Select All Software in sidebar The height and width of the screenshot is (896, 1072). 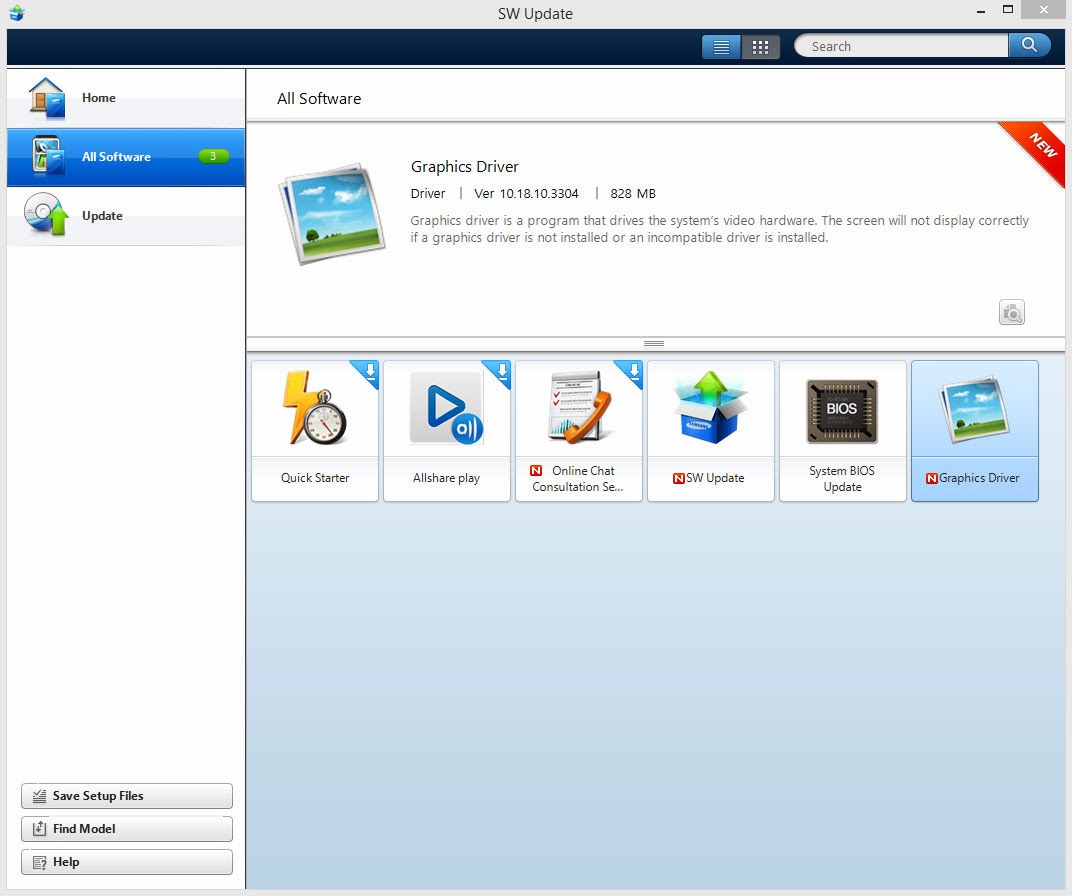pos(126,157)
